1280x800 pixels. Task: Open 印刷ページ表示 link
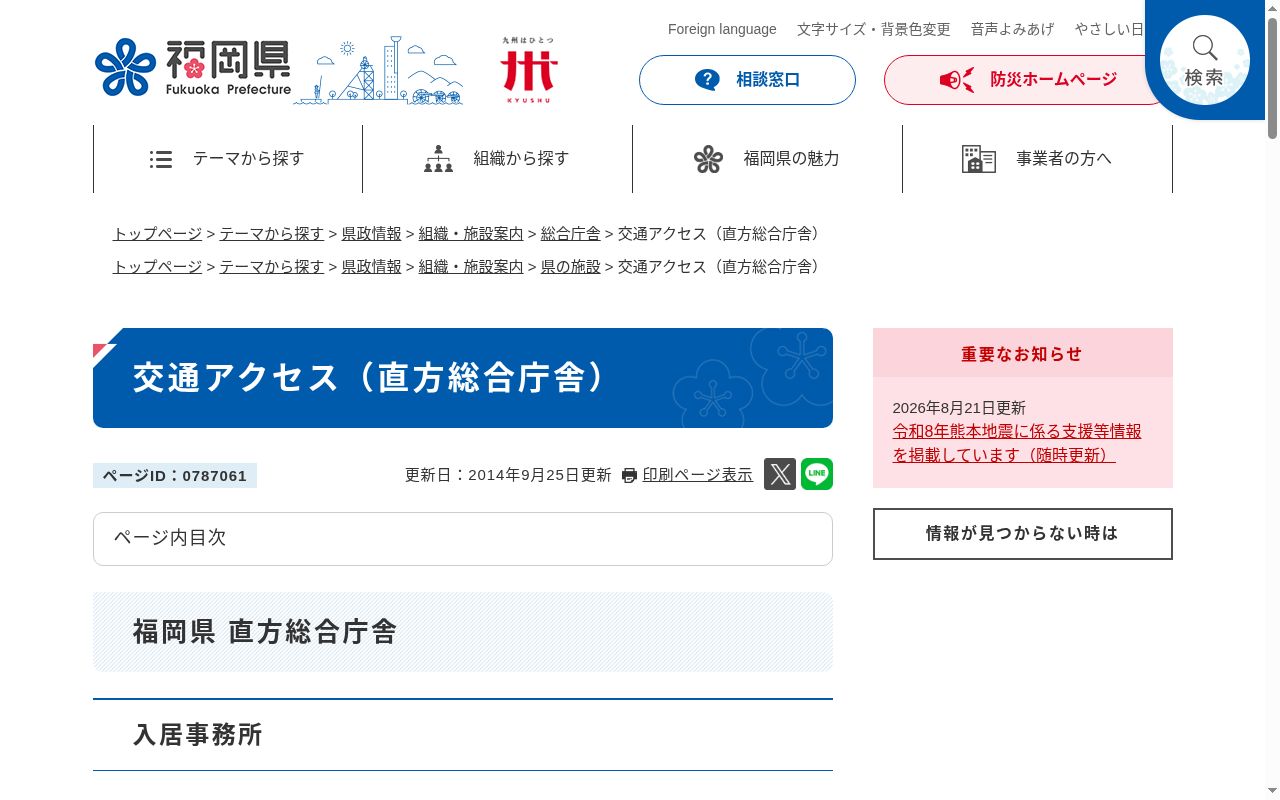click(x=698, y=475)
